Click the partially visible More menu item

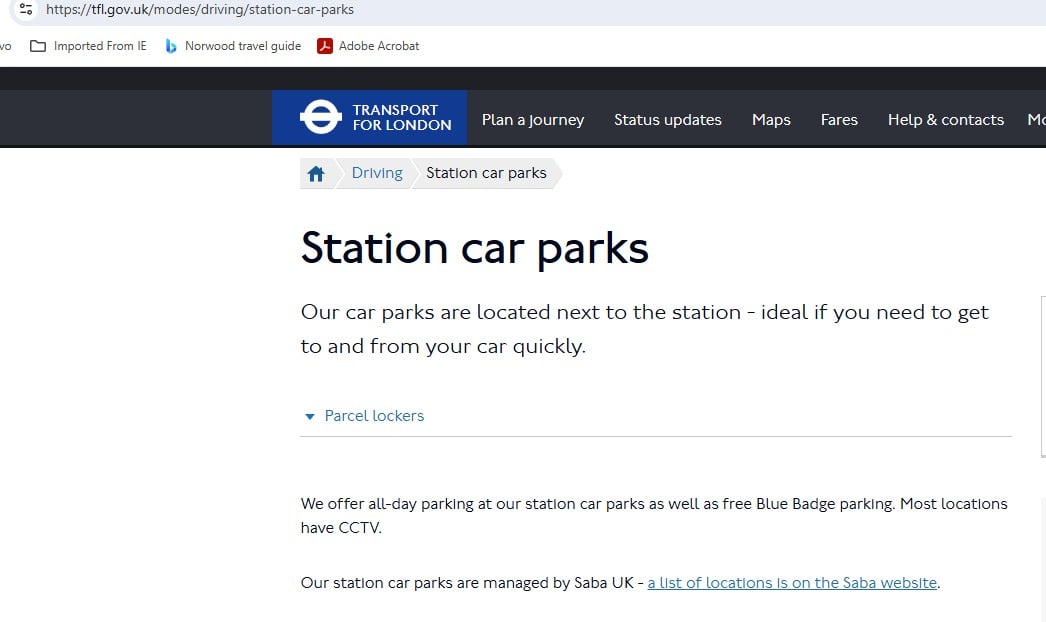click(x=1036, y=120)
